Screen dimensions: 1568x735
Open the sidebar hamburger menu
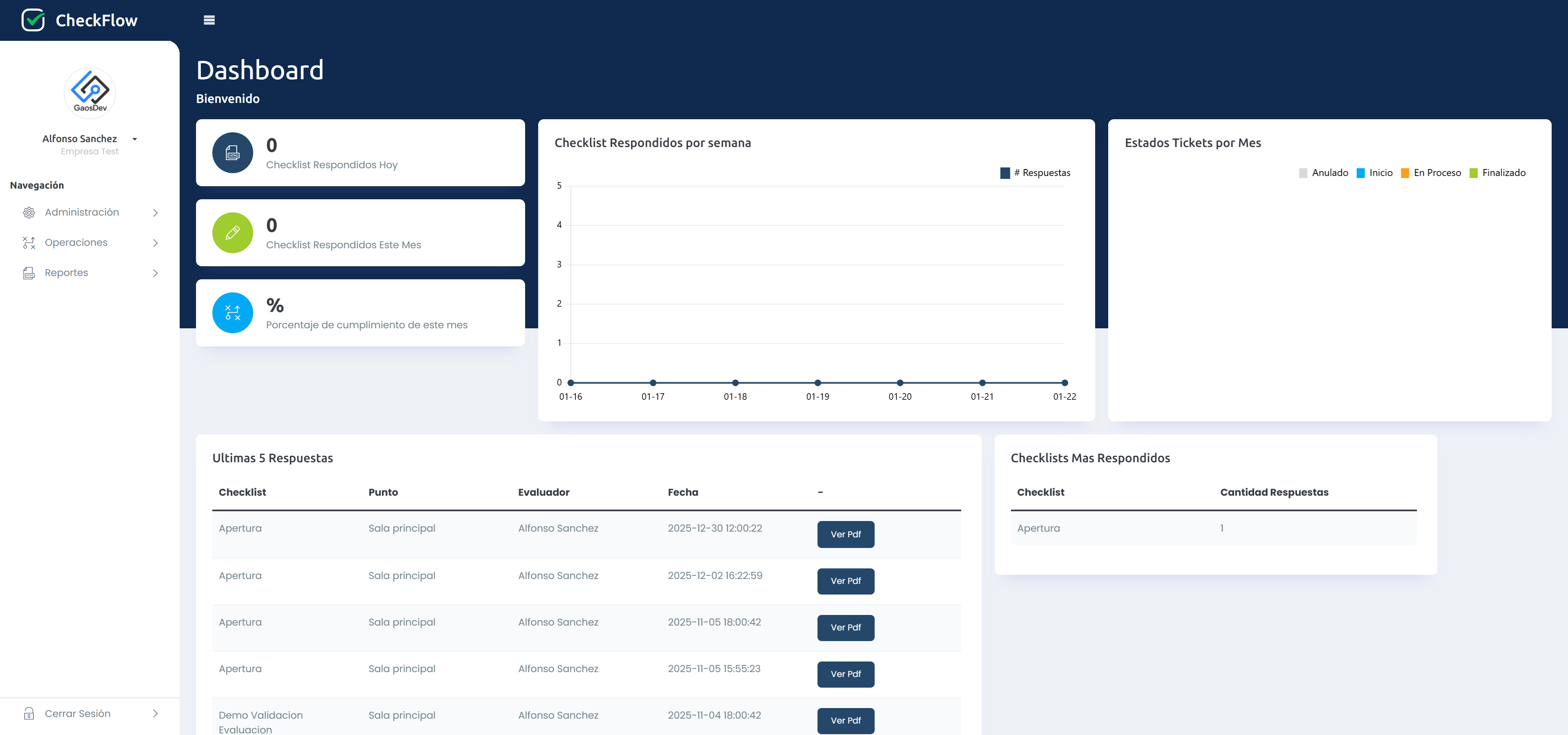[209, 20]
